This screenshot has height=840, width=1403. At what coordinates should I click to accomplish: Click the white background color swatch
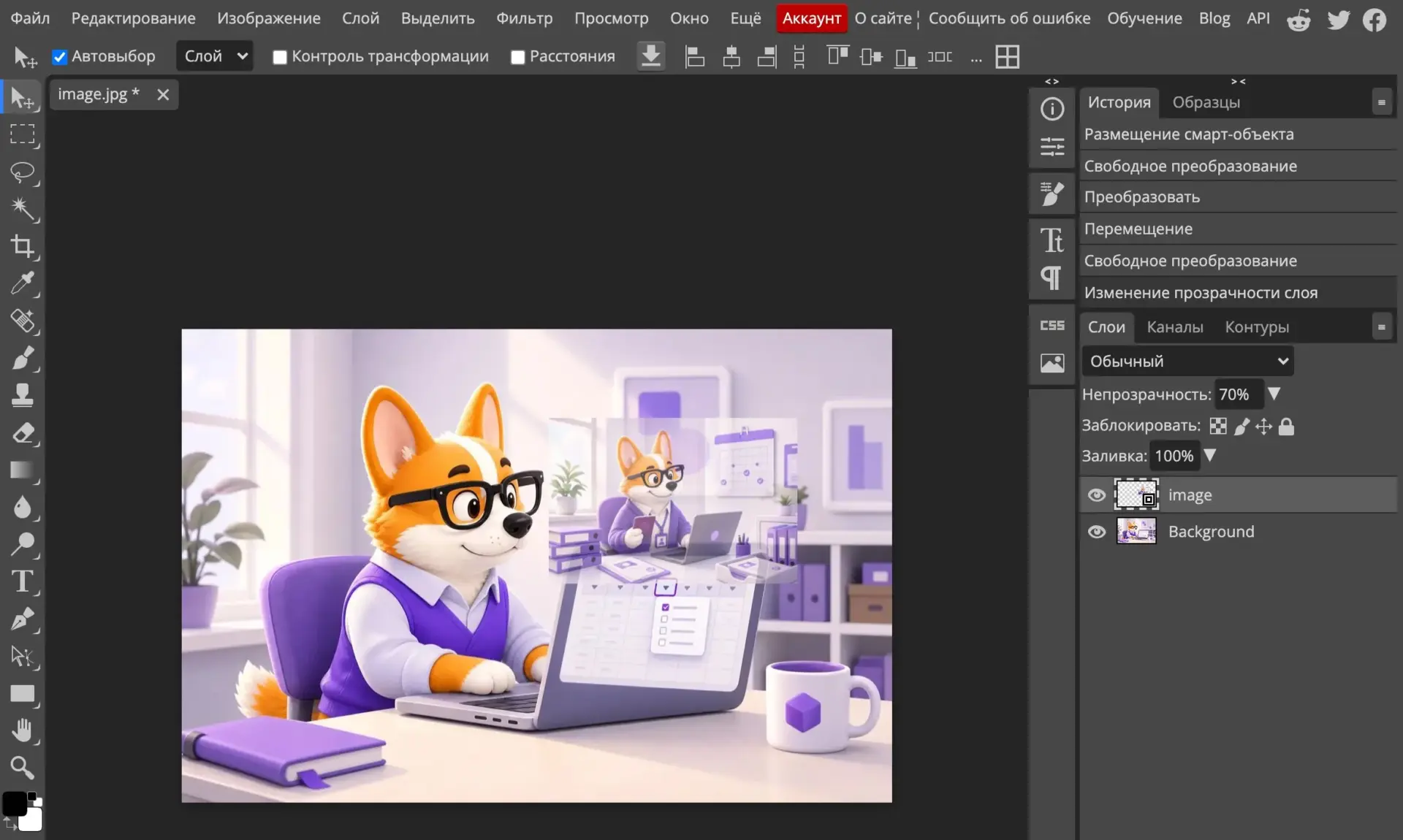(31, 820)
